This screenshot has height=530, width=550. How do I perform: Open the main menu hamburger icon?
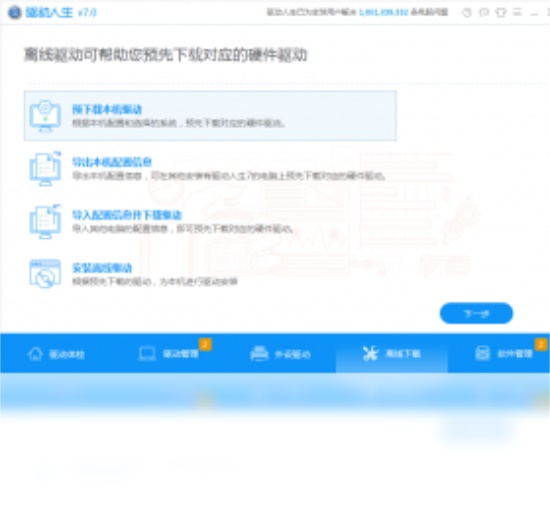click(517, 12)
